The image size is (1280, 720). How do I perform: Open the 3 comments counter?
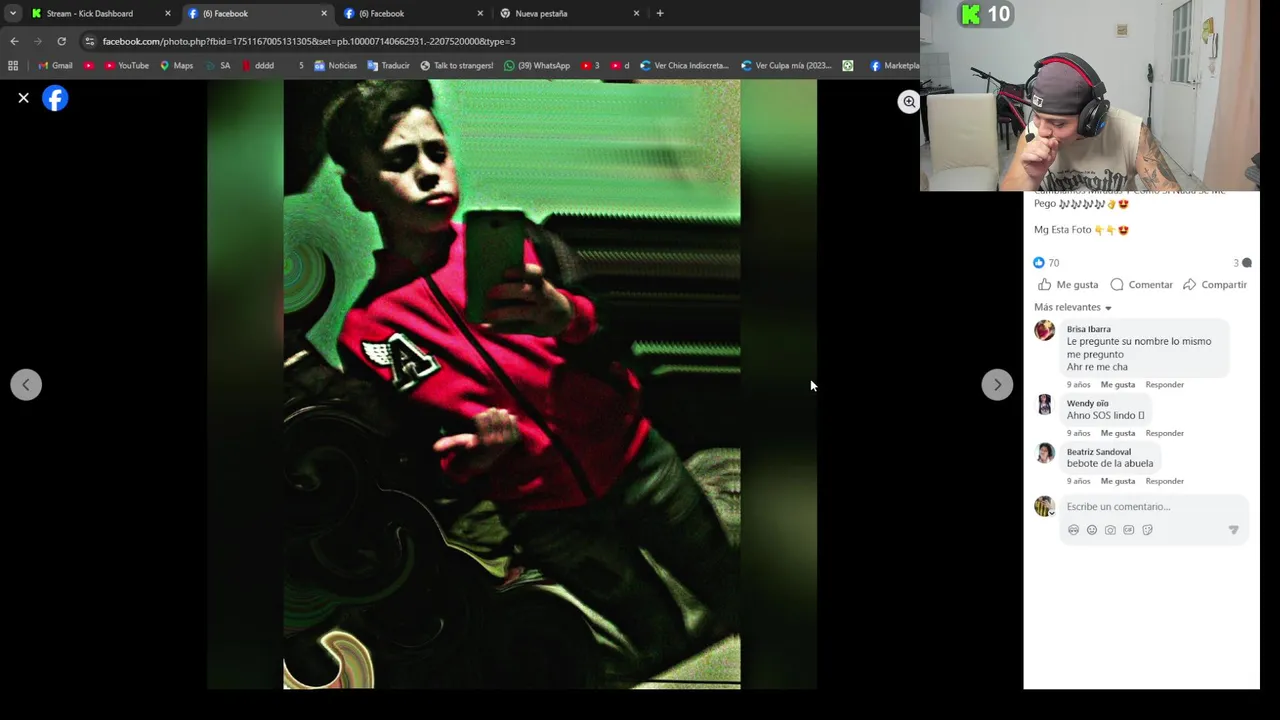(1242, 263)
